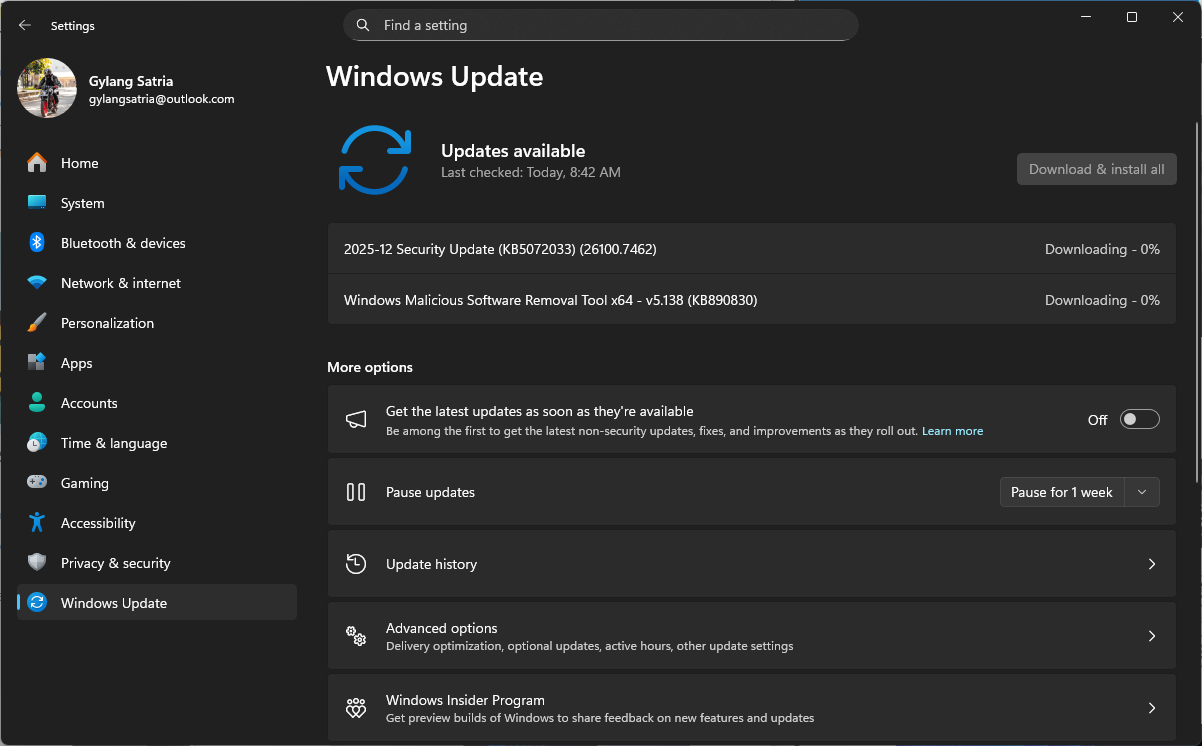The width and height of the screenshot is (1202, 746).
Task: Click the Pause for 1 week button
Action: point(1062,492)
